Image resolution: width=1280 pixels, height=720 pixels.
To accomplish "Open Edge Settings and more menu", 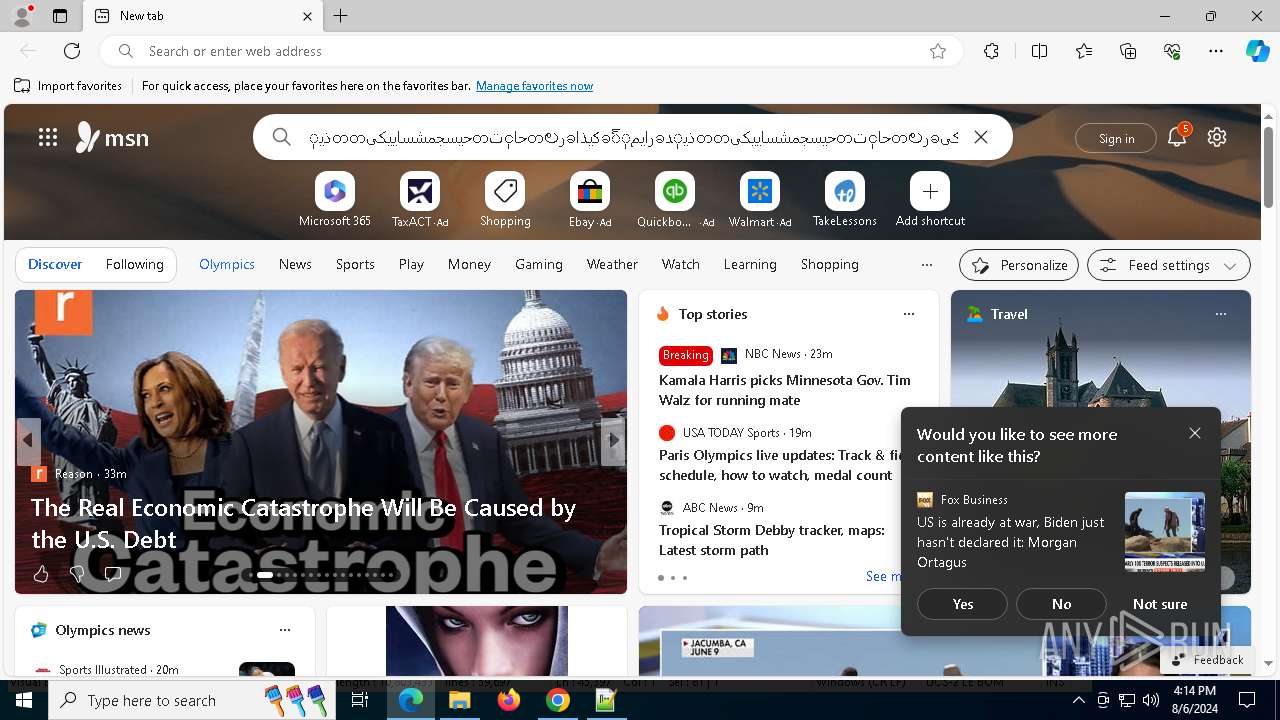I will (x=1216, y=51).
